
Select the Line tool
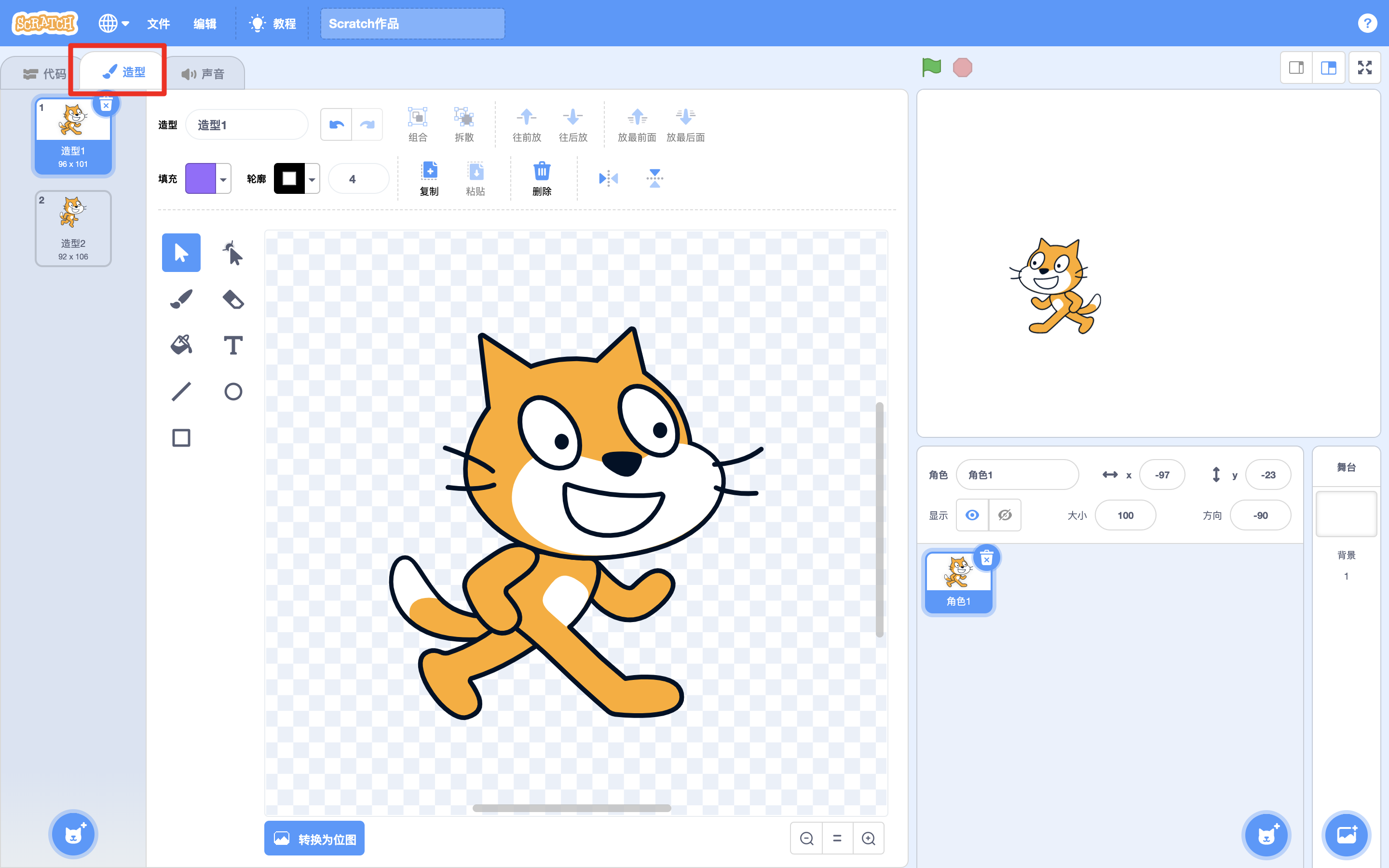click(x=181, y=392)
